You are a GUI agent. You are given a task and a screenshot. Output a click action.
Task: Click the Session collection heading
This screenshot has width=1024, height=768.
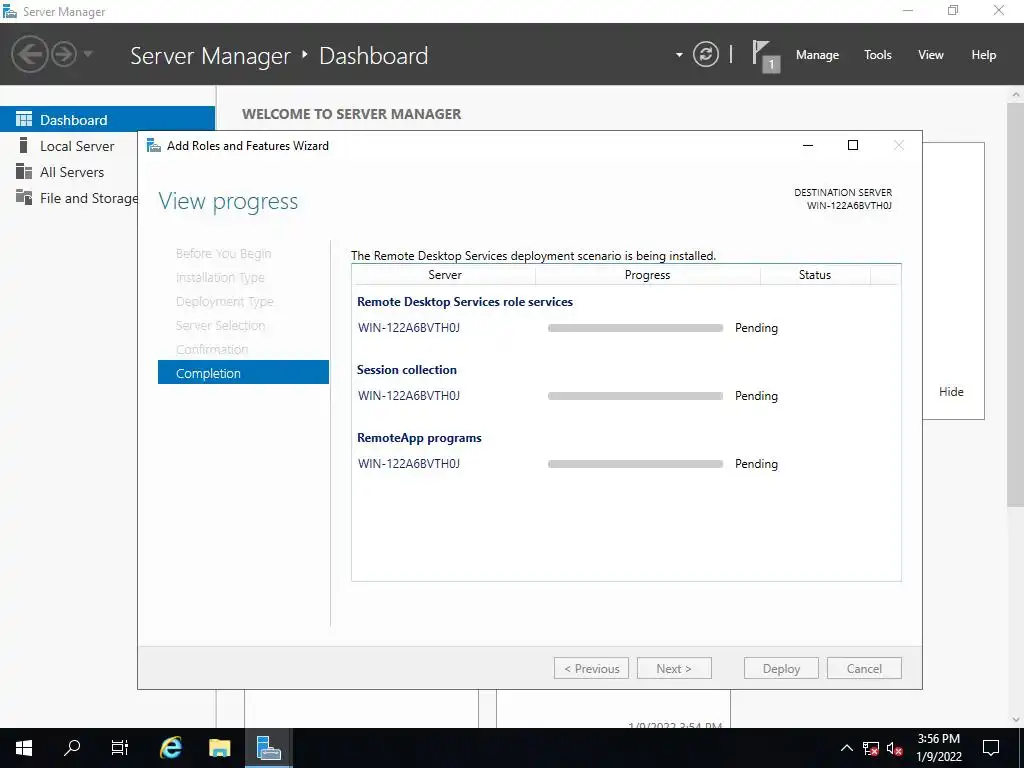tap(407, 370)
